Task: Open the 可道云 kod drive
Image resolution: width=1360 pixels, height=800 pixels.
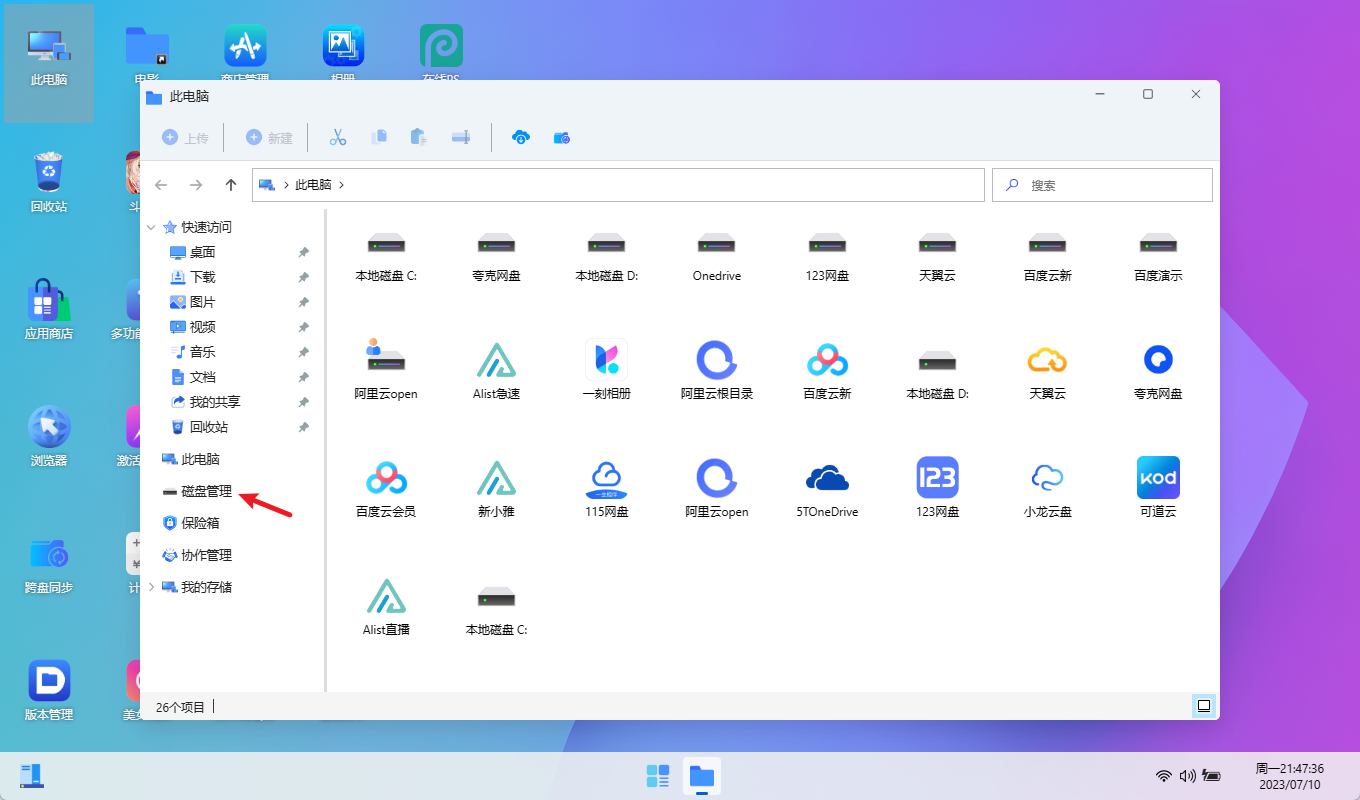Action: click(x=1157, y=478)
